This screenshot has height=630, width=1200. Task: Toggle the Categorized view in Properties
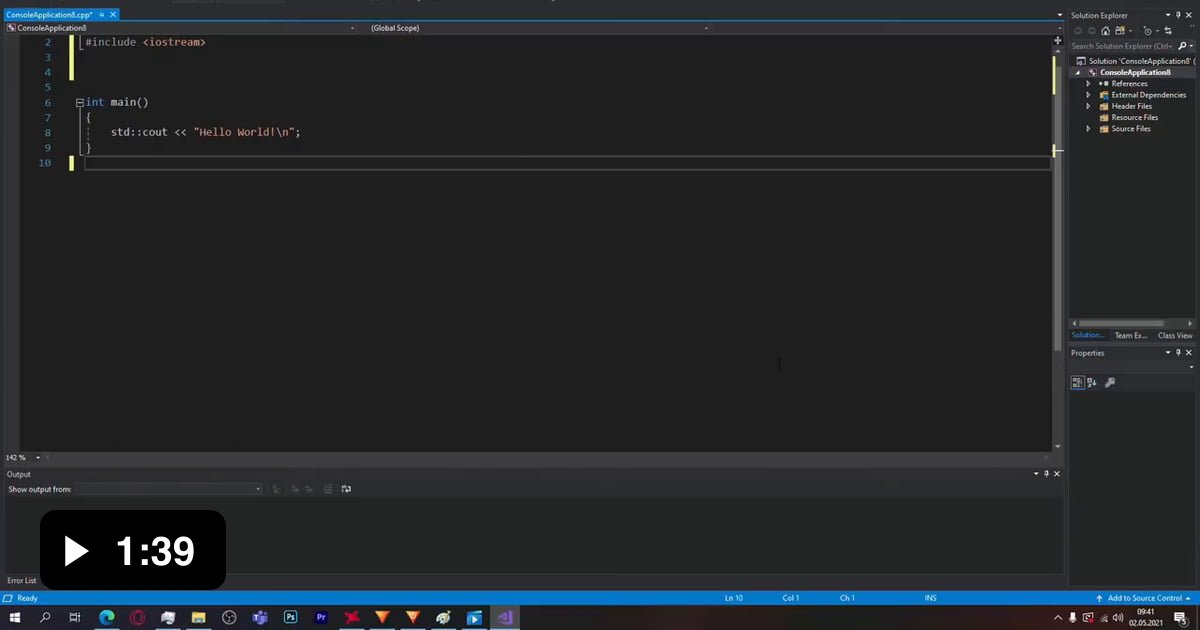1077,382
